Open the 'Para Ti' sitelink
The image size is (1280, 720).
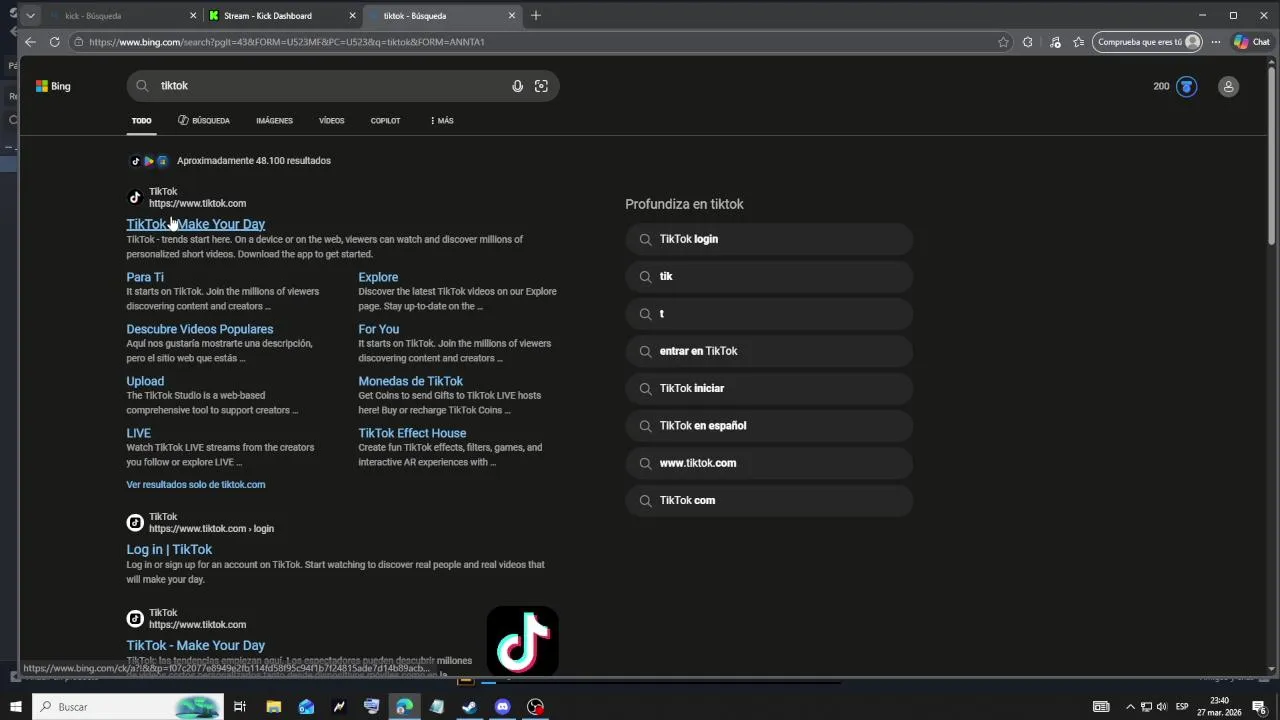pos(145,277)
